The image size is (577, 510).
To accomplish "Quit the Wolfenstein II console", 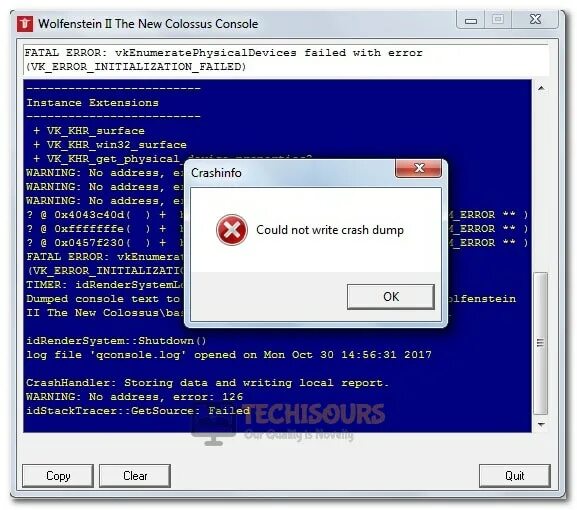I will coord(514,476).
